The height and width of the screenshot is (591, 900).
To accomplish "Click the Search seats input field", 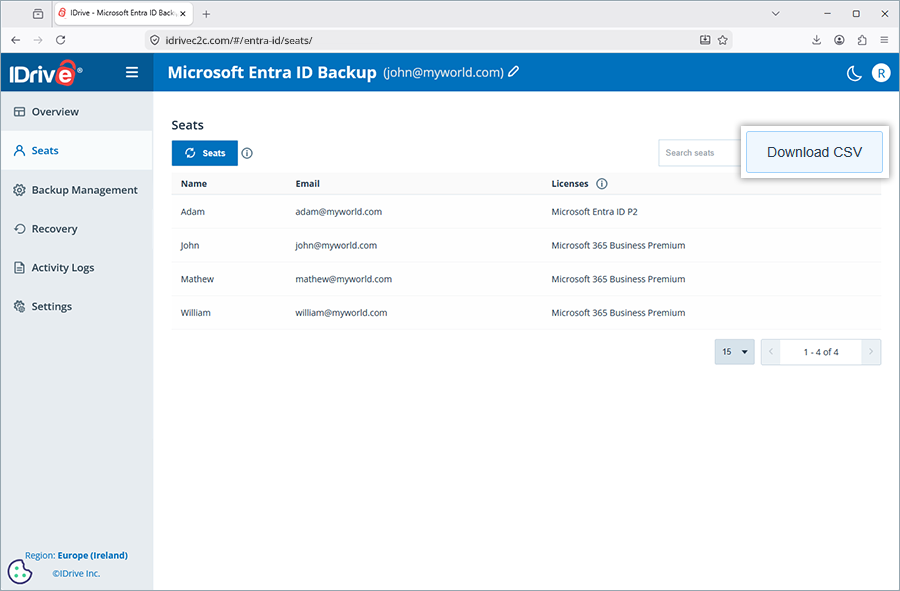I will pyautogui.click(x=700, y=153).
